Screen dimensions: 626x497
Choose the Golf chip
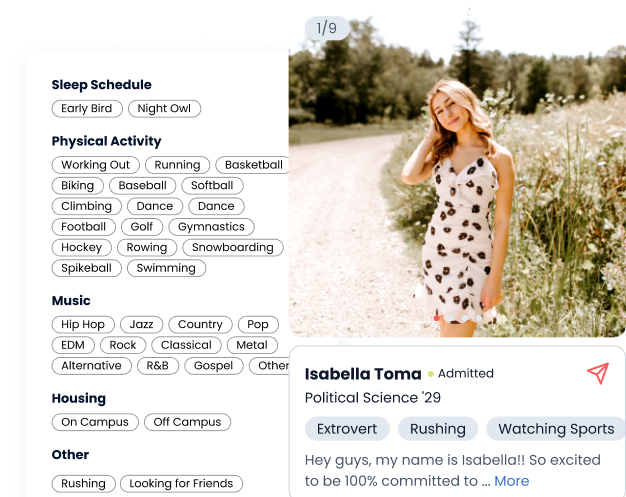point(142,227)
